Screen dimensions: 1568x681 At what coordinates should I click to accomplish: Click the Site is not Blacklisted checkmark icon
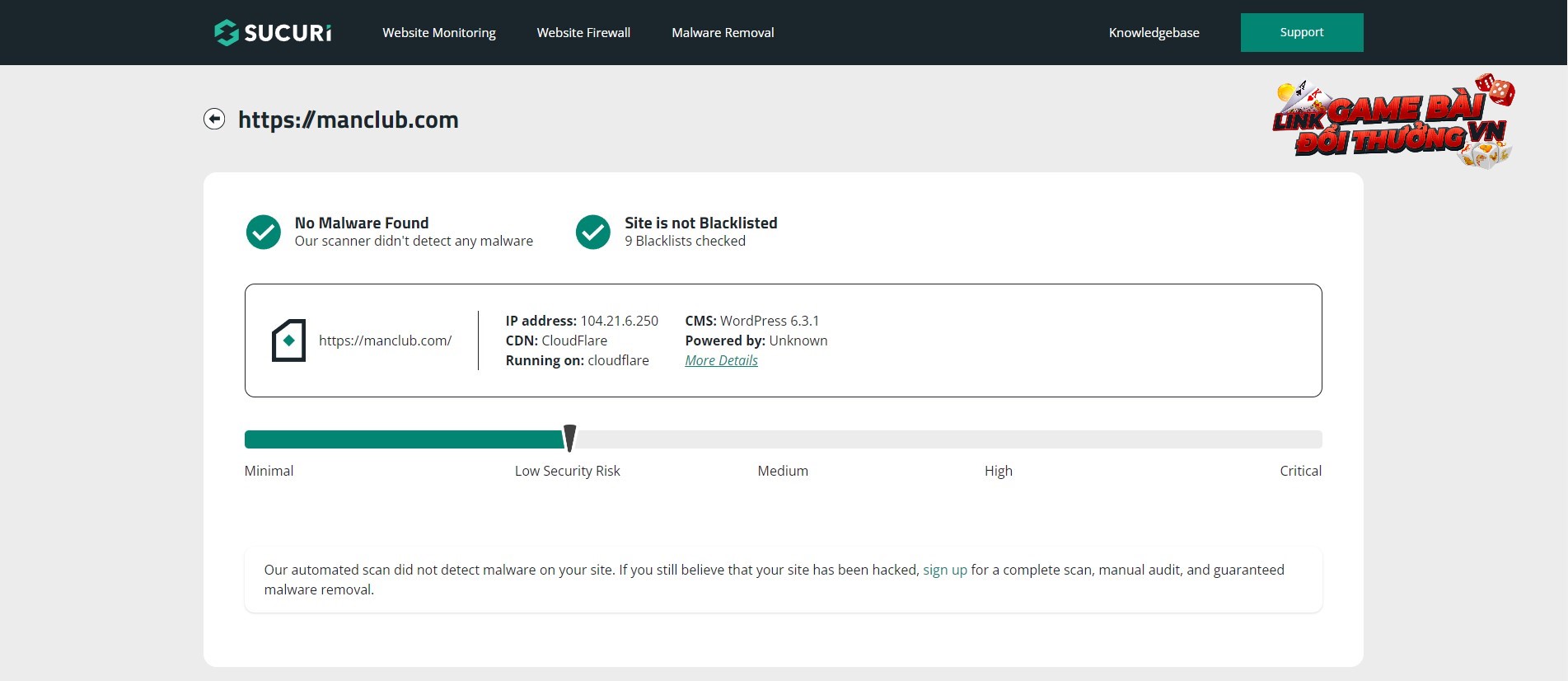pos(593,232)
